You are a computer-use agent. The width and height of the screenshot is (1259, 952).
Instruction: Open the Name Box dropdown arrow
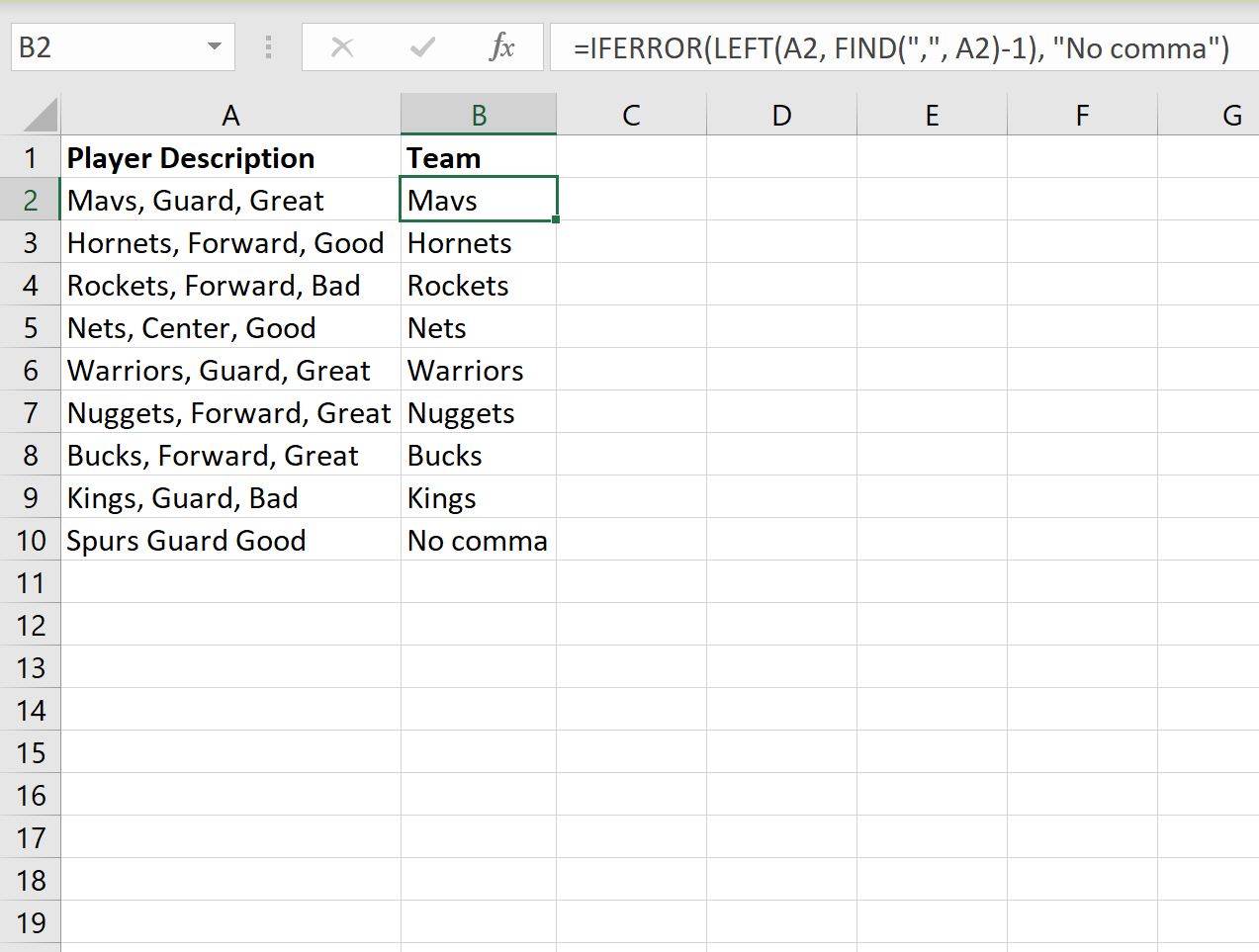click(214, 47)
